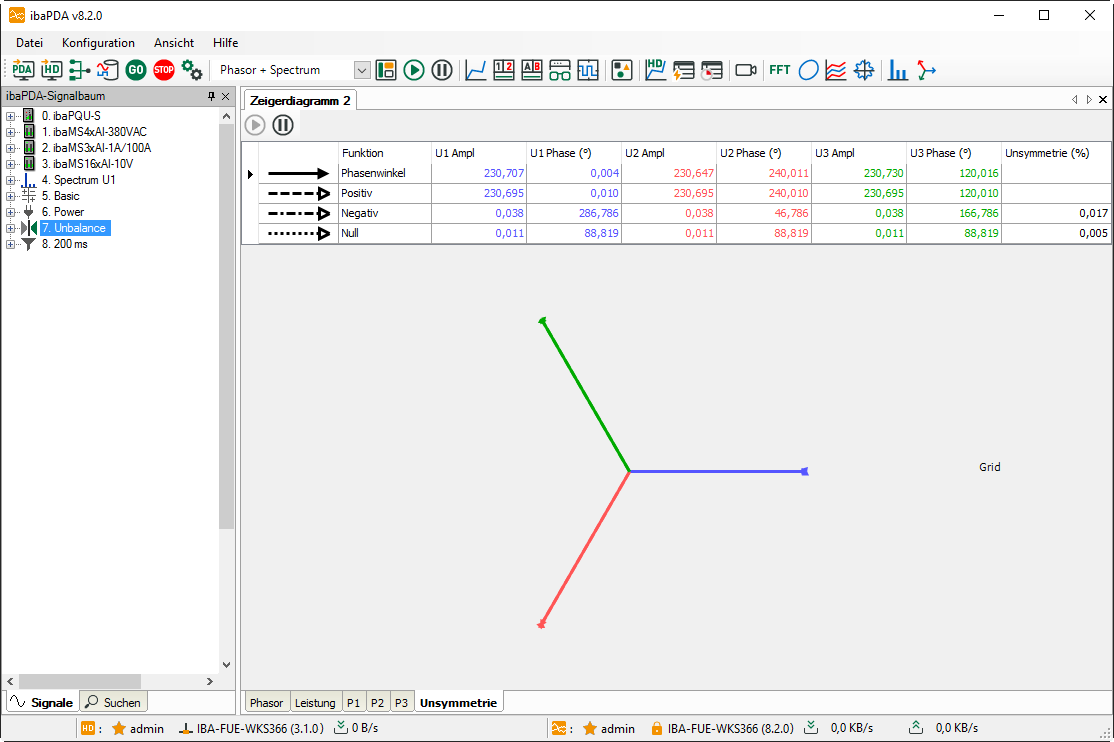
Task: Click the Unsymmetrie (%) column header
Action: click(1056, 153)
